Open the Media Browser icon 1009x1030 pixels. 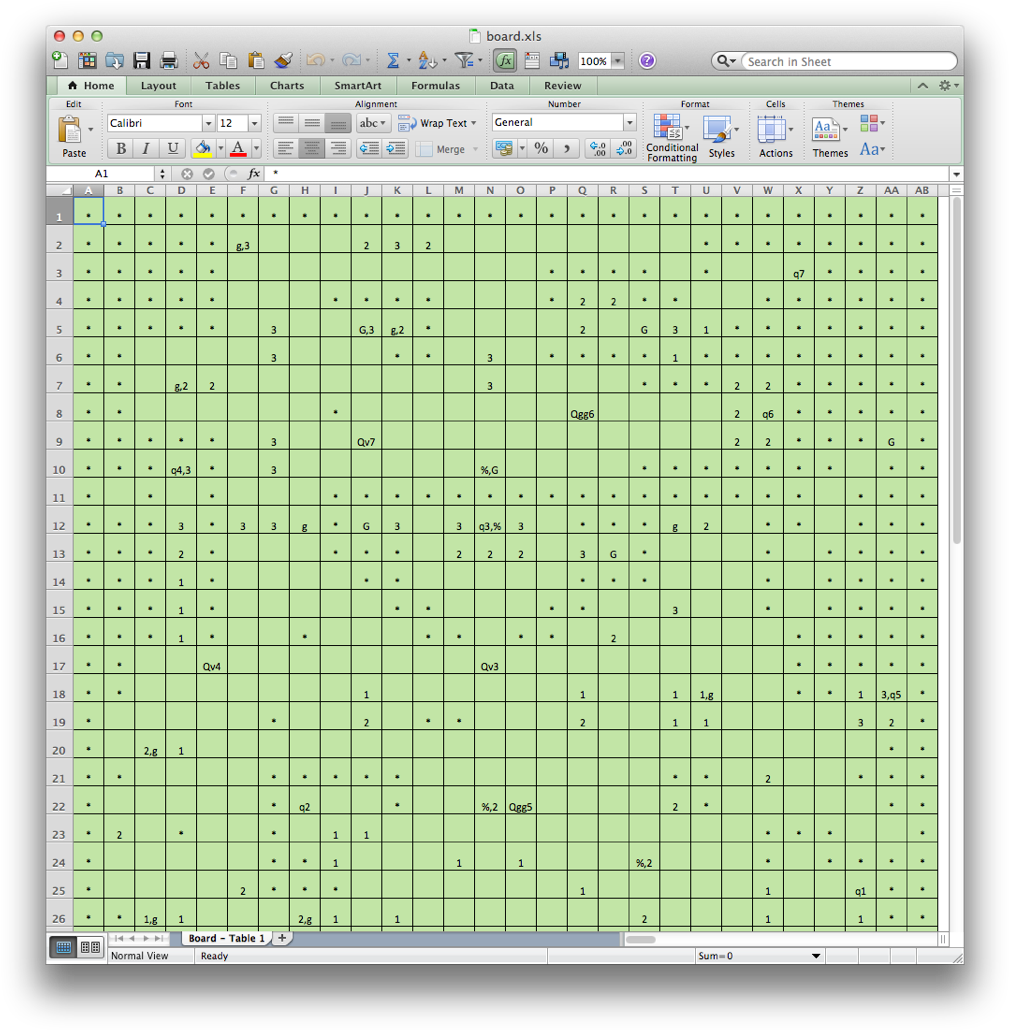click(x=560, y=60)
